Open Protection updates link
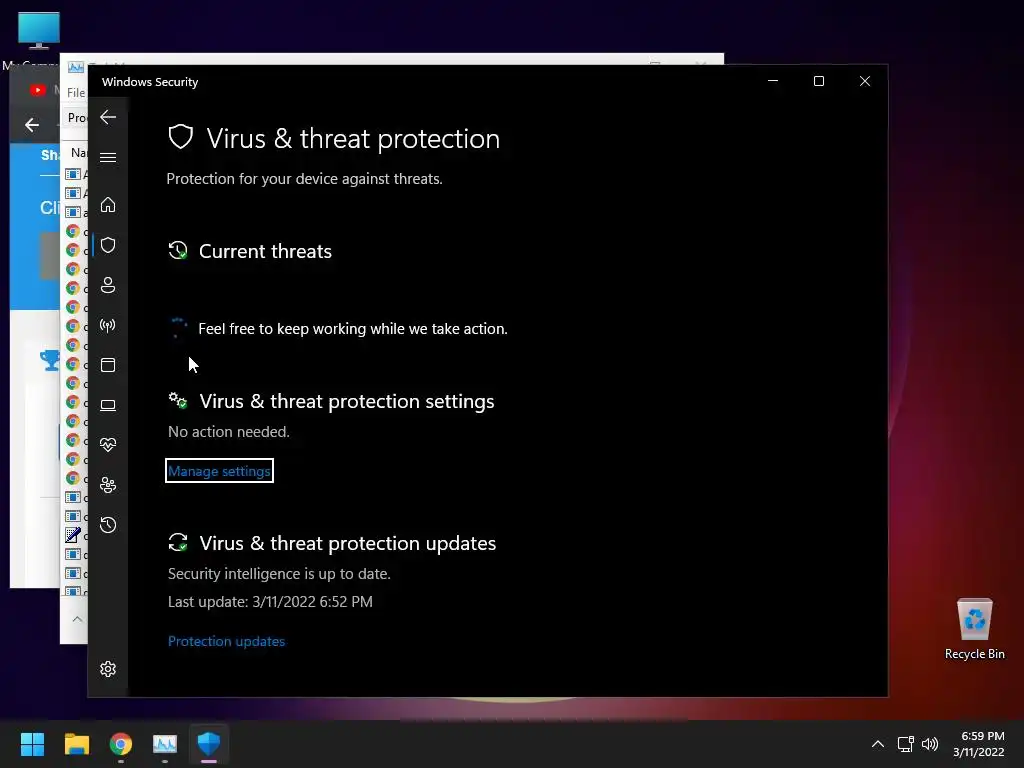The width and height of the screenshot is (1024, 768). (226, 641)
